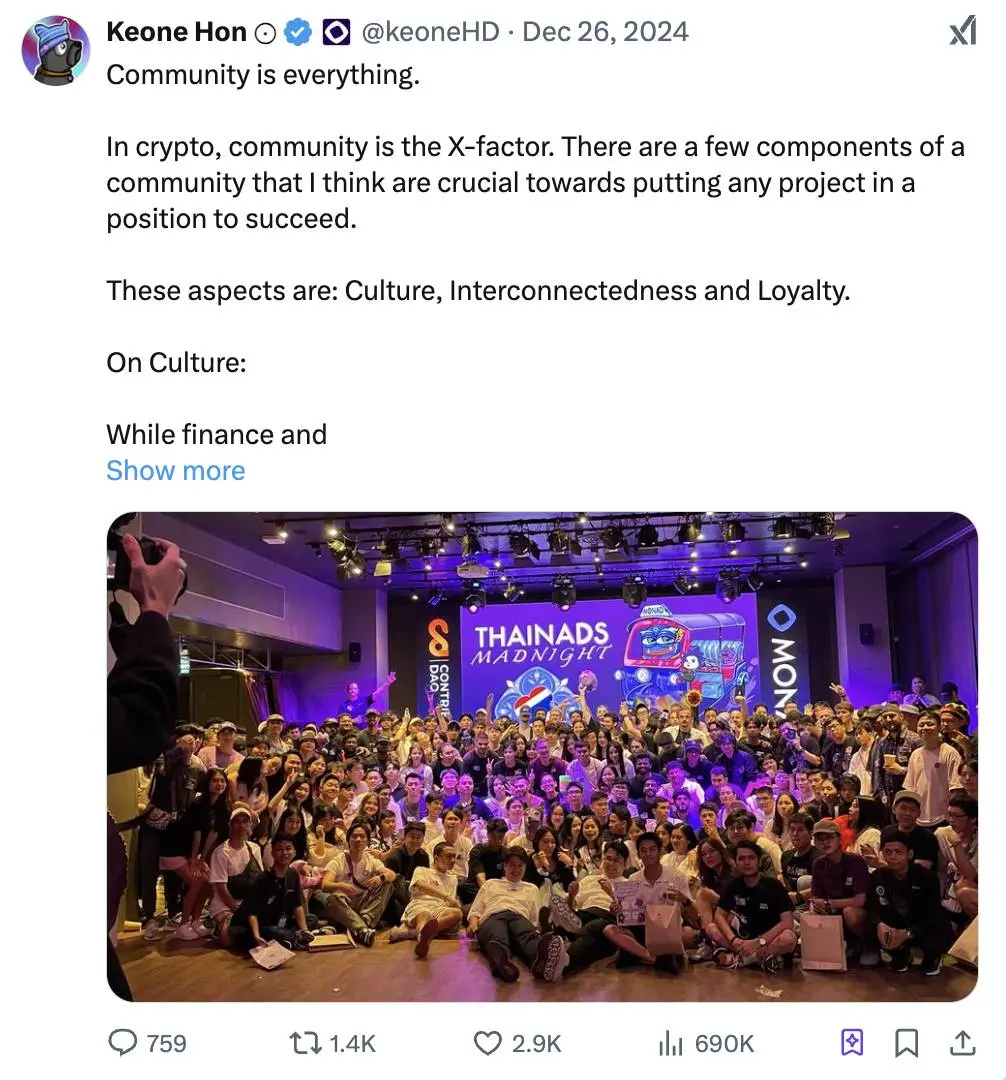1006x1080 pixels.
Task: Click the small circle icon after Keone Hon
Action: tap(265, 33)
